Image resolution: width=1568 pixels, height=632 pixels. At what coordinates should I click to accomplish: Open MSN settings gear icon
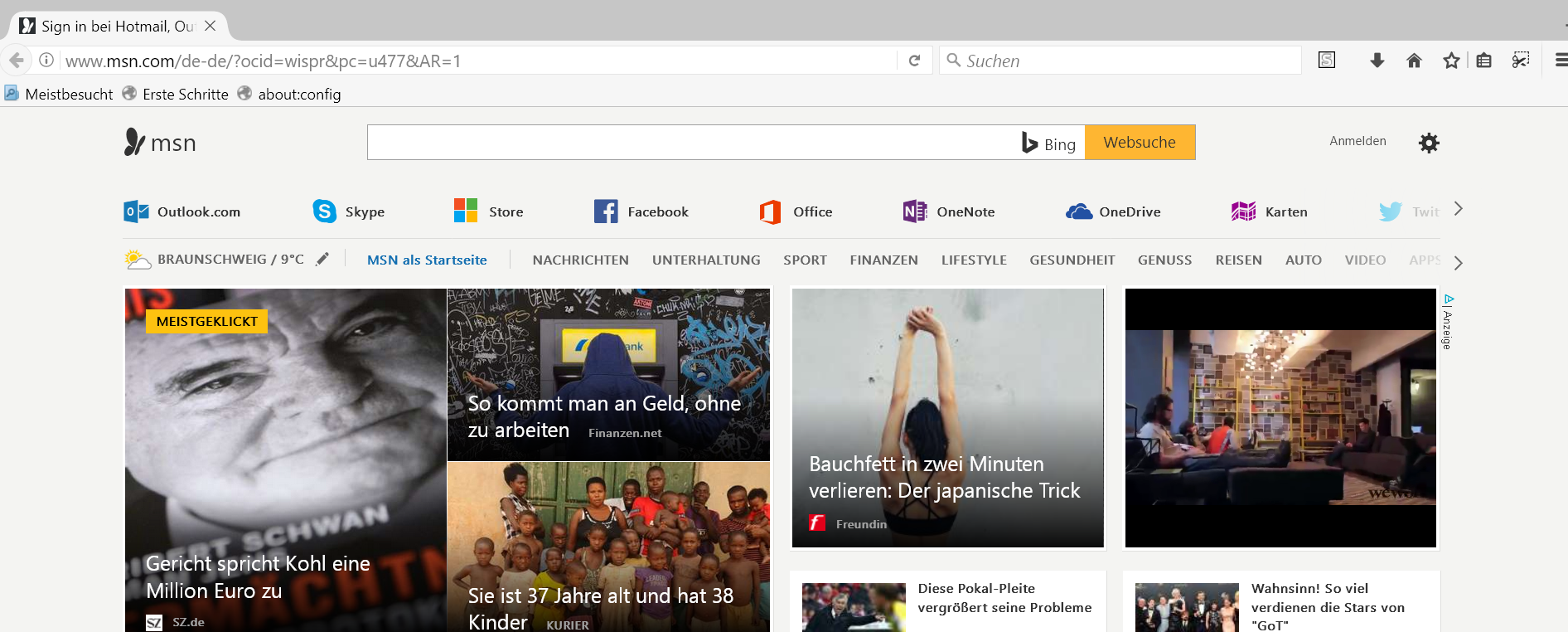tap(1428, 143)
